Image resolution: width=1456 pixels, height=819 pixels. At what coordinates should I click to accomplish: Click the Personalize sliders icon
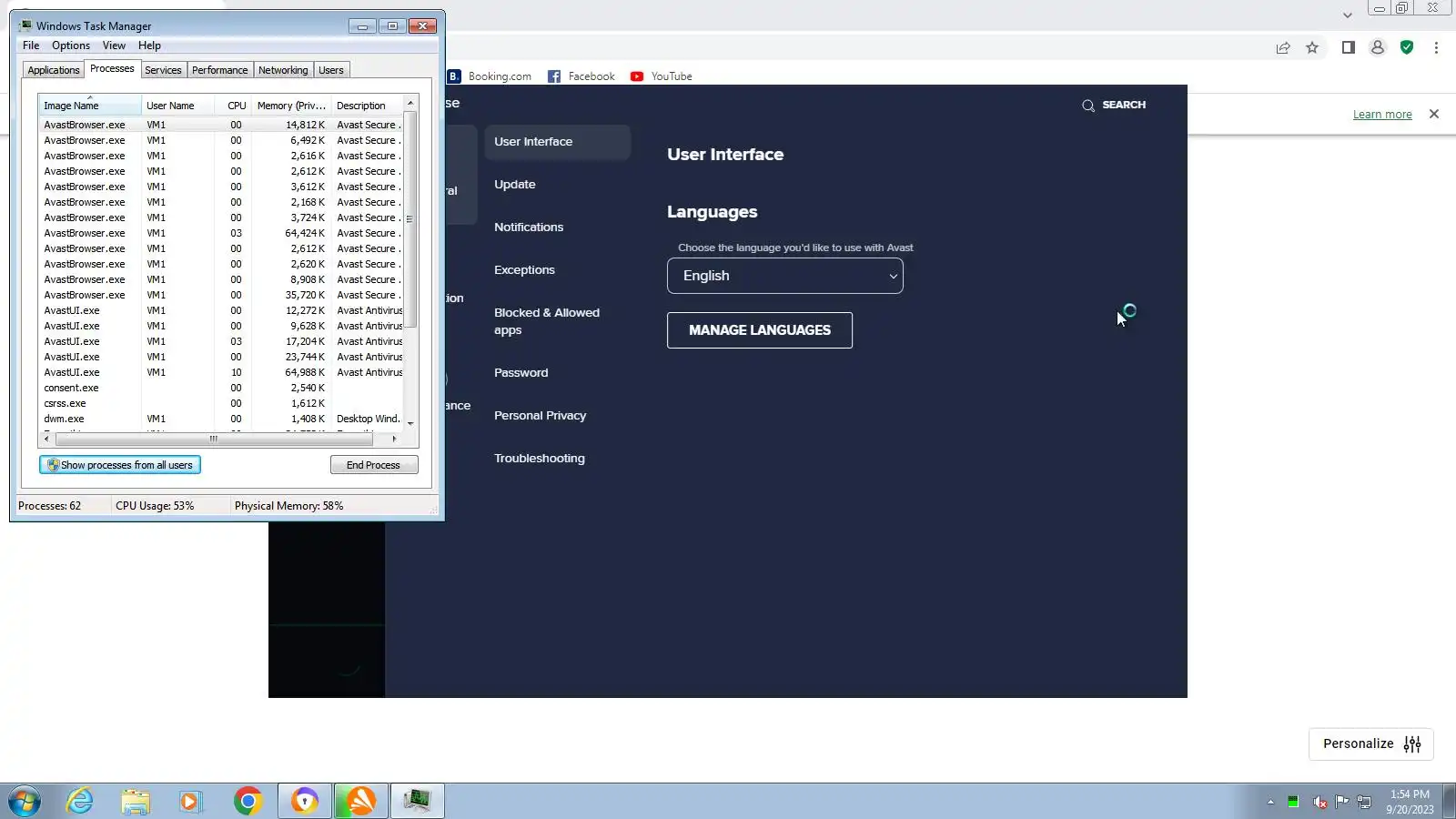[1412, 744]
